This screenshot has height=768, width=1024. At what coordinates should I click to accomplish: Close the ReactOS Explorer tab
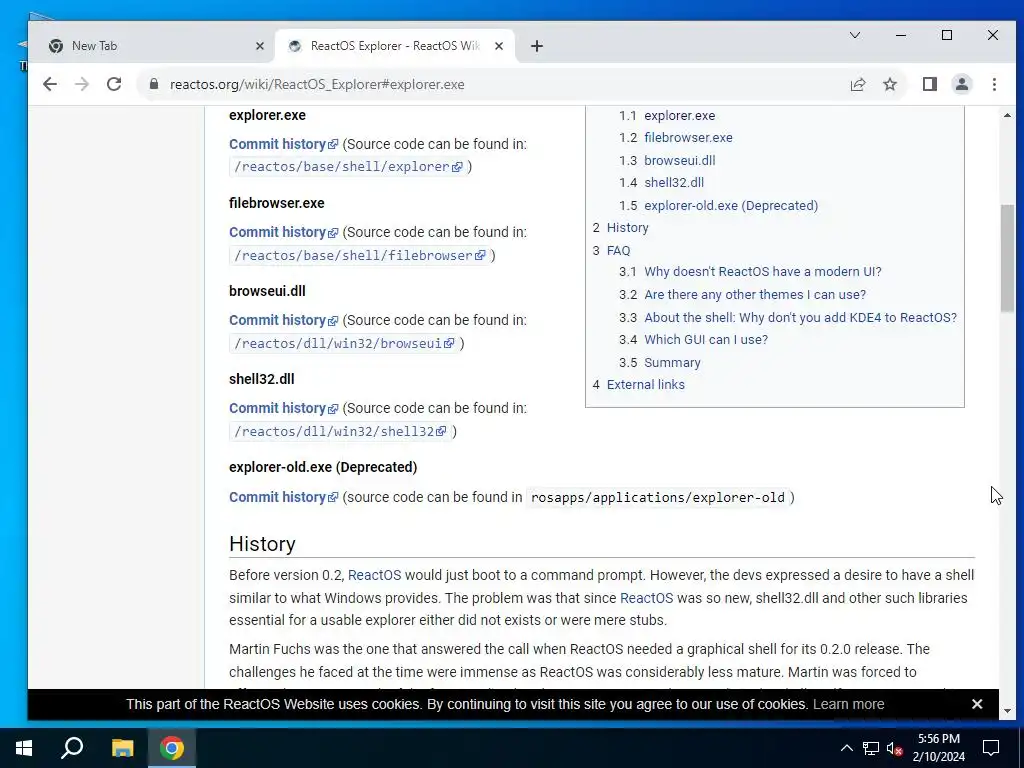(499, 46)
